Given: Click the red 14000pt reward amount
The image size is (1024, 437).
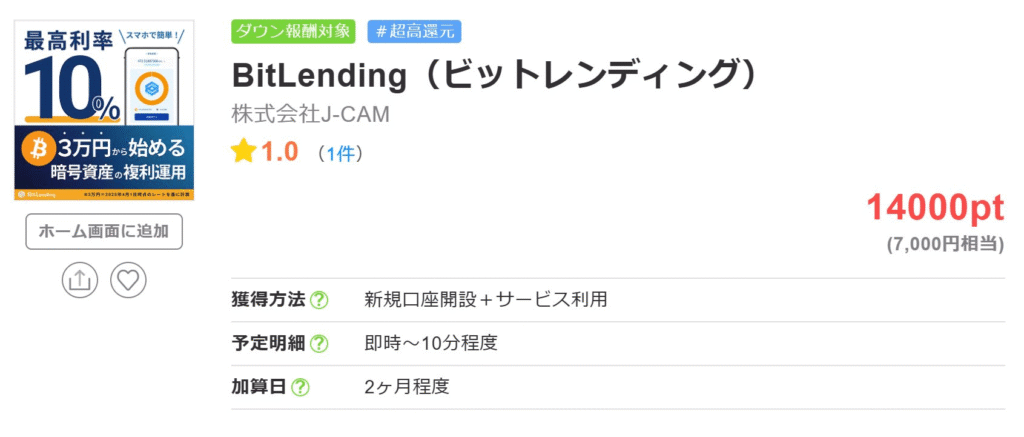Looking at the screenshot, I should click(x=934, y=207).
